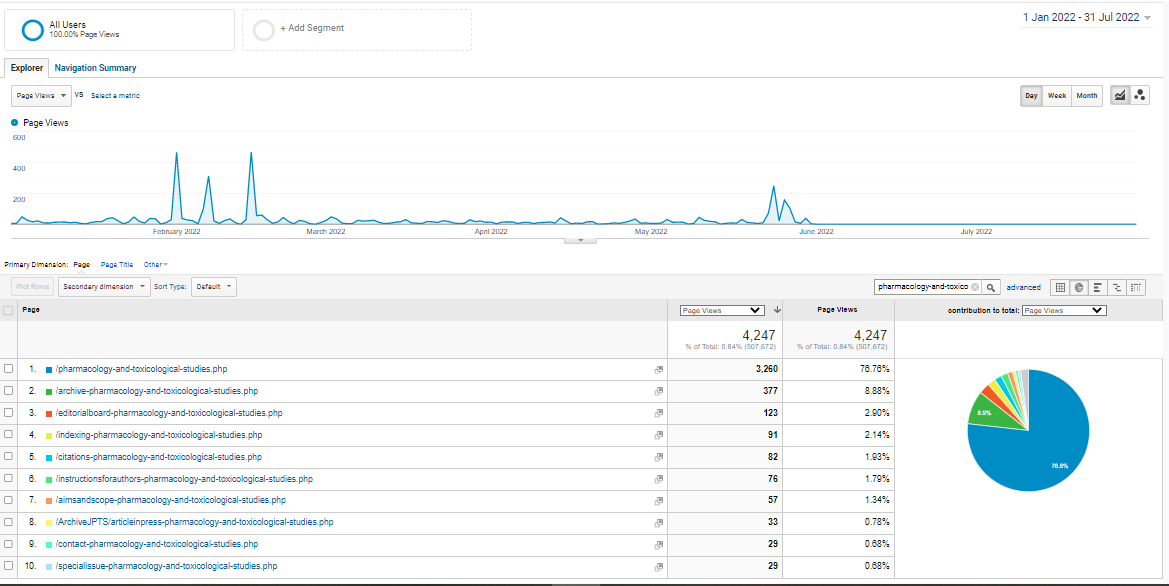Switch to line chart view icon
Viewport: 1169px width, 586px height.
[x=1120, y=95]
